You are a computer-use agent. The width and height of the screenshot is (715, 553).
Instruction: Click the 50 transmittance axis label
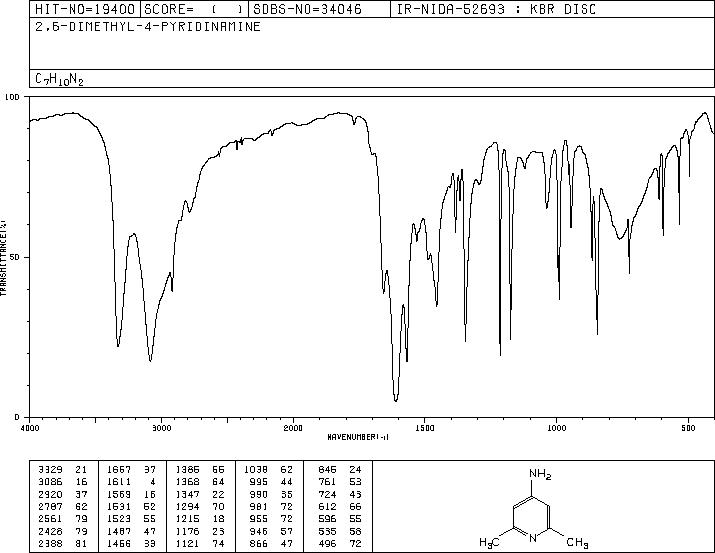(16, 257)
